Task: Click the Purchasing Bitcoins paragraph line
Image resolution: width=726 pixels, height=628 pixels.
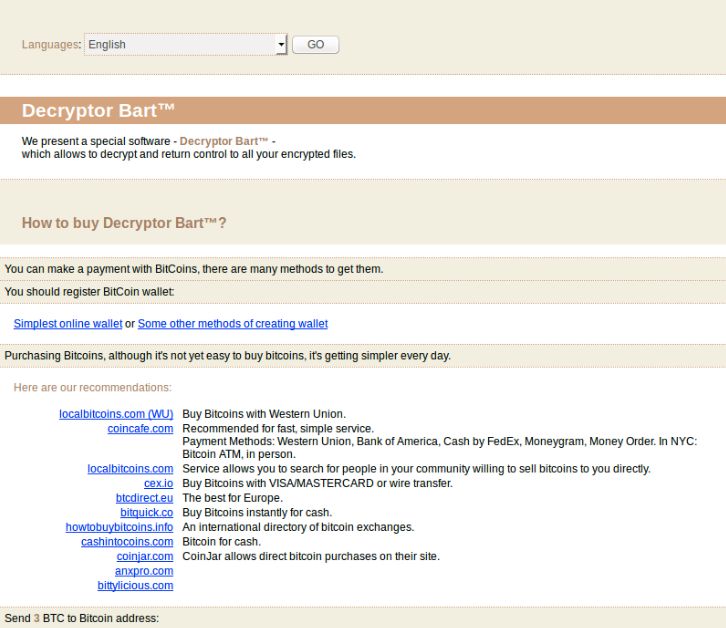Action: click(227, 356)
